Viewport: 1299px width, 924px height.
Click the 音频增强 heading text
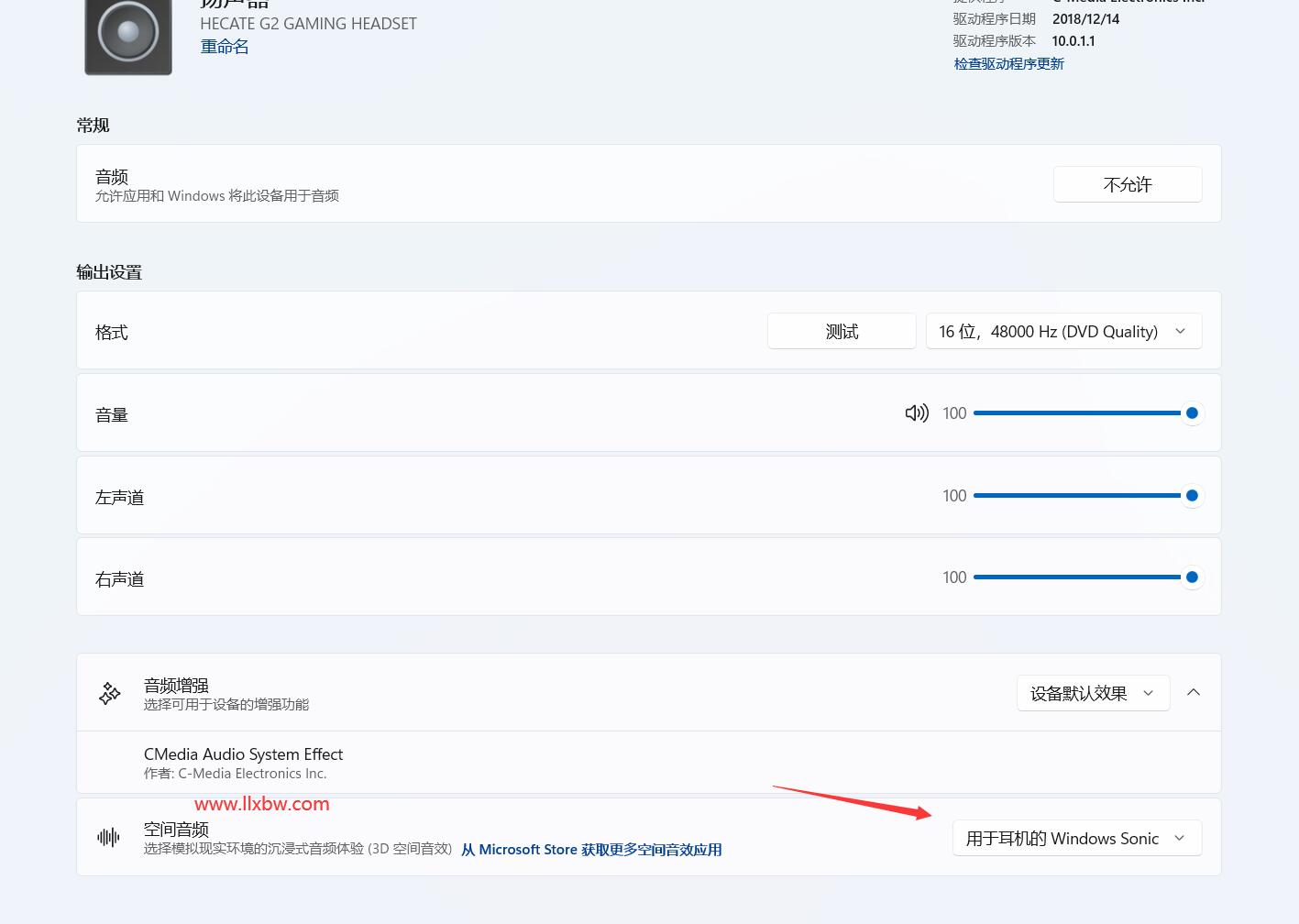click(x=176, y=685)
